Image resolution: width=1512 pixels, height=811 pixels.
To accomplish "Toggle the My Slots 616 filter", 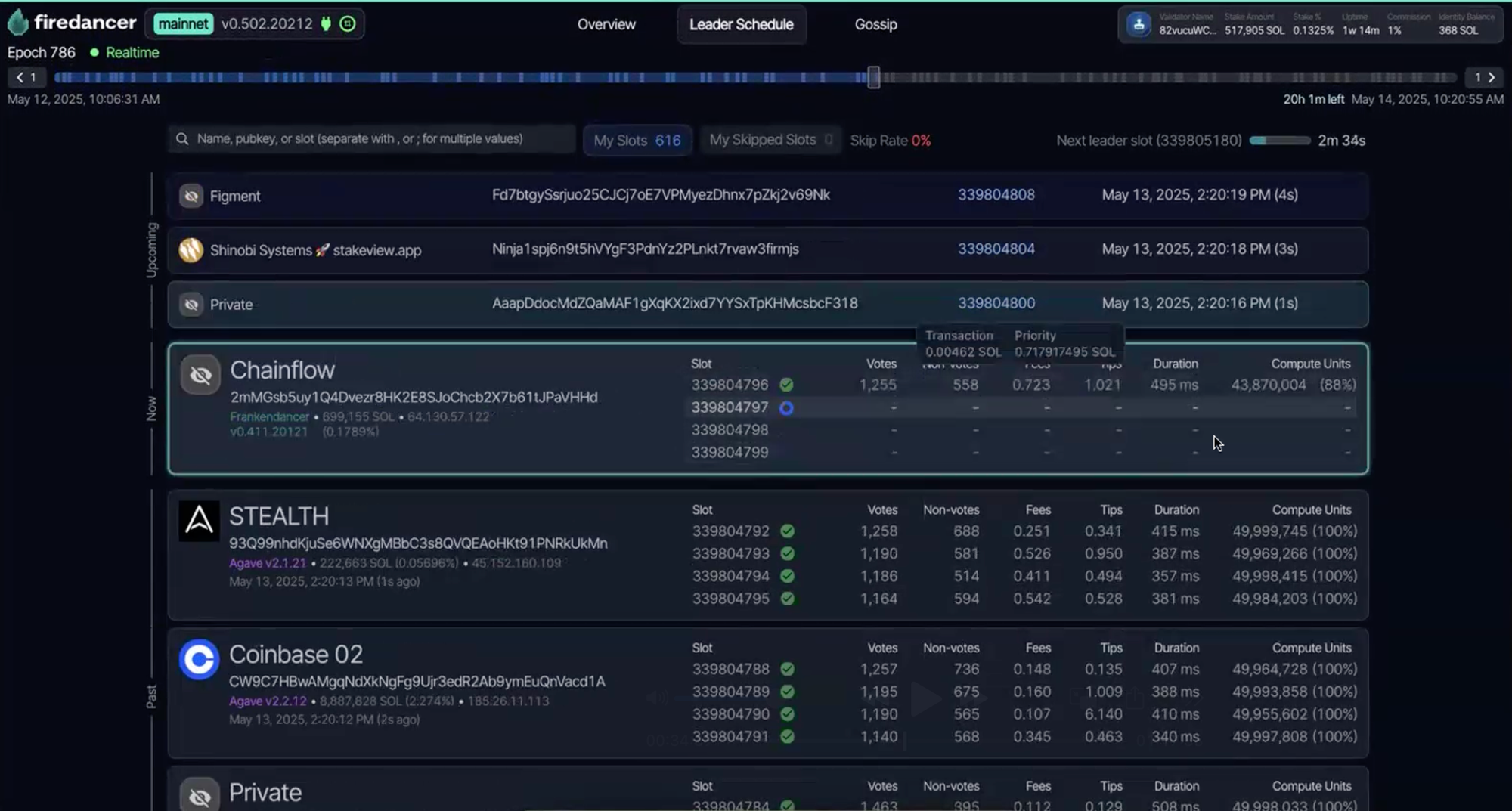I will pyautogui.click(x=637, y=140).
